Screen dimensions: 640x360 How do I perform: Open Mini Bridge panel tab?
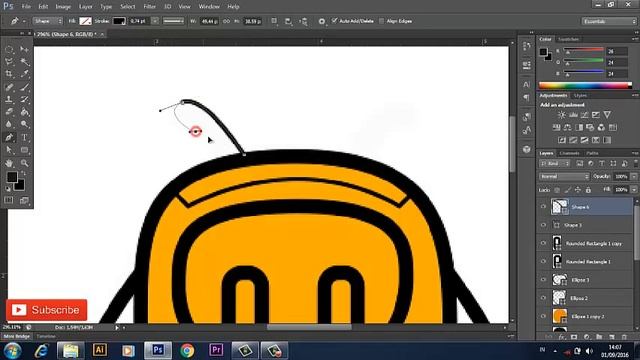[x=17, y=336]
